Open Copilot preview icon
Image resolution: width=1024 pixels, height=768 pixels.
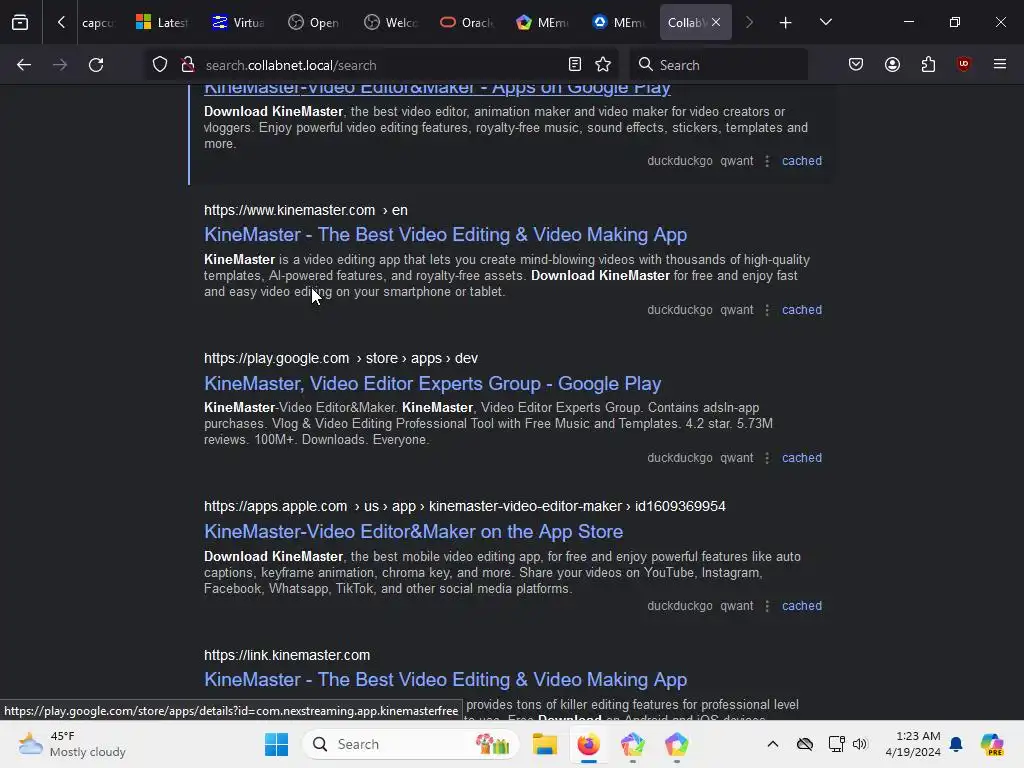[992, 744]
